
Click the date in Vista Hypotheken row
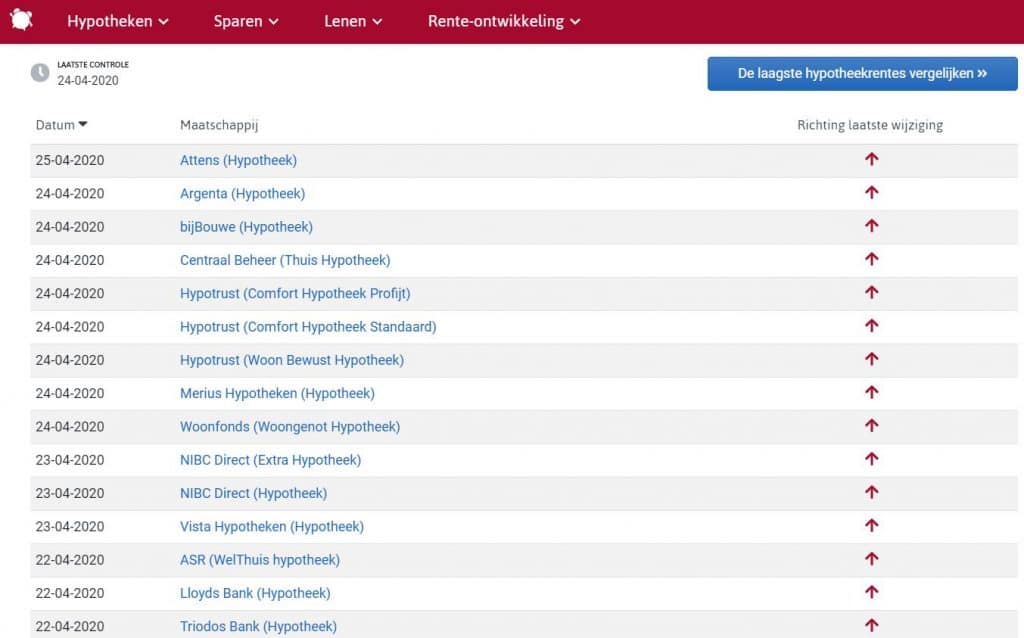click(70, 526)
